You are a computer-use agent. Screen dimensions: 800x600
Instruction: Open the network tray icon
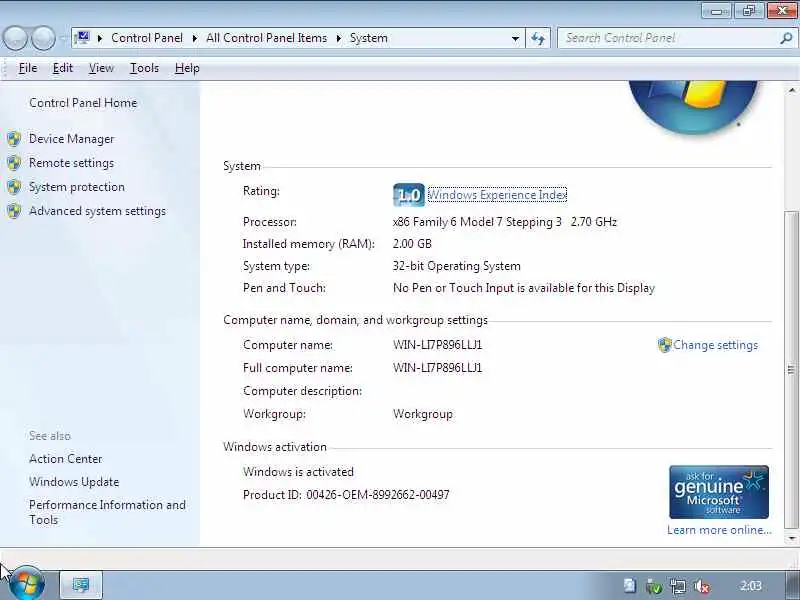(x=678, y=587)
